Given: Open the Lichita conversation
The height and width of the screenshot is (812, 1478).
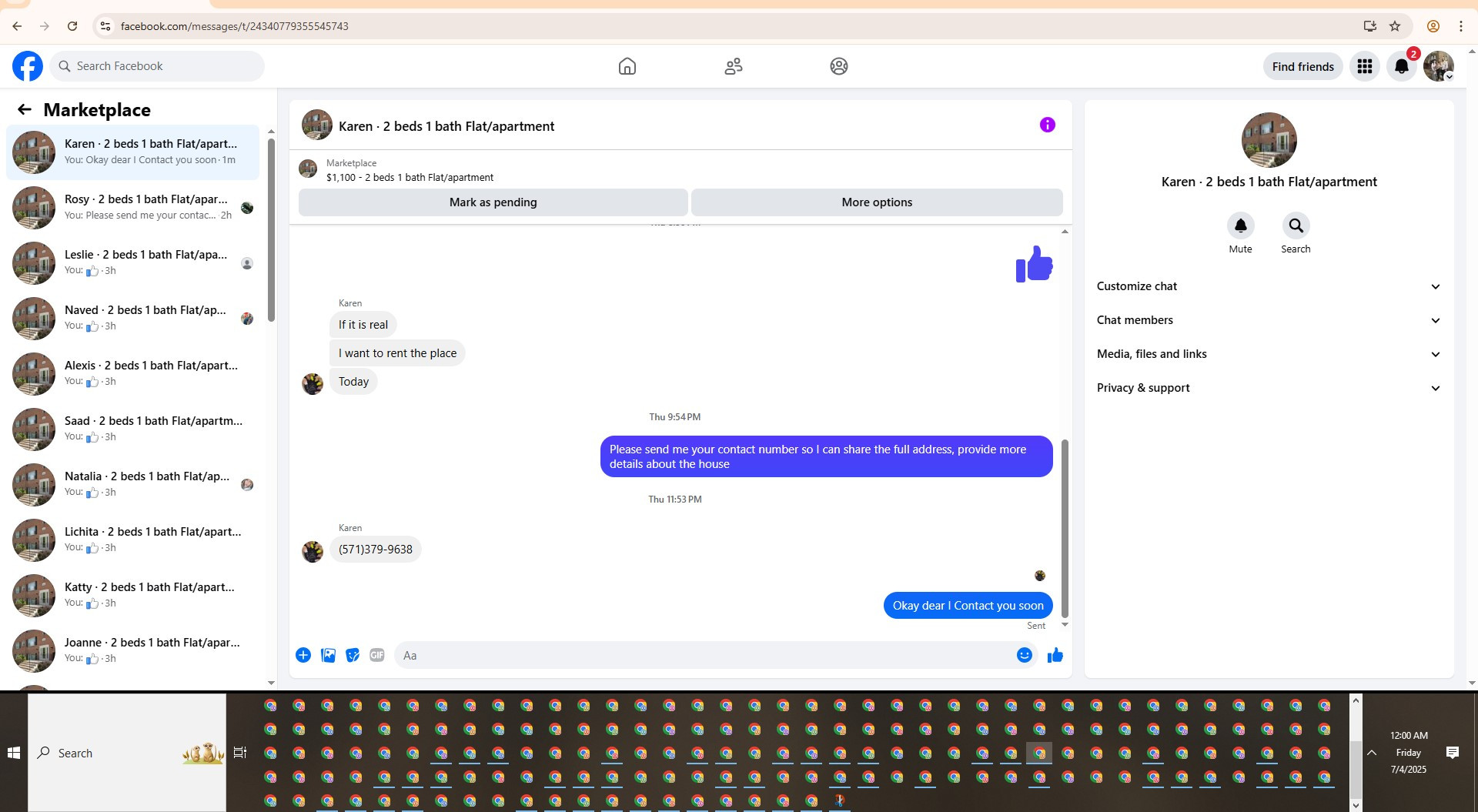Looking at the screenshot, I should (132, 540).
